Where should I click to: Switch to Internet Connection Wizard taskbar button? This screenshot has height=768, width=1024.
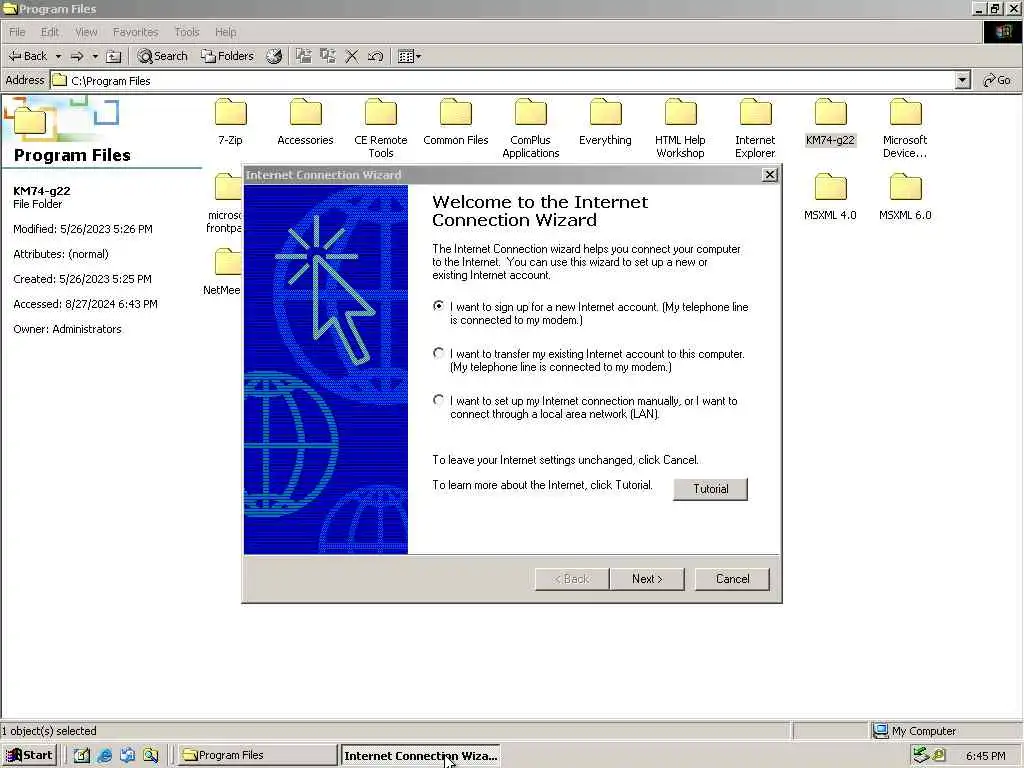pyautogui.click(x=421, y=756)
